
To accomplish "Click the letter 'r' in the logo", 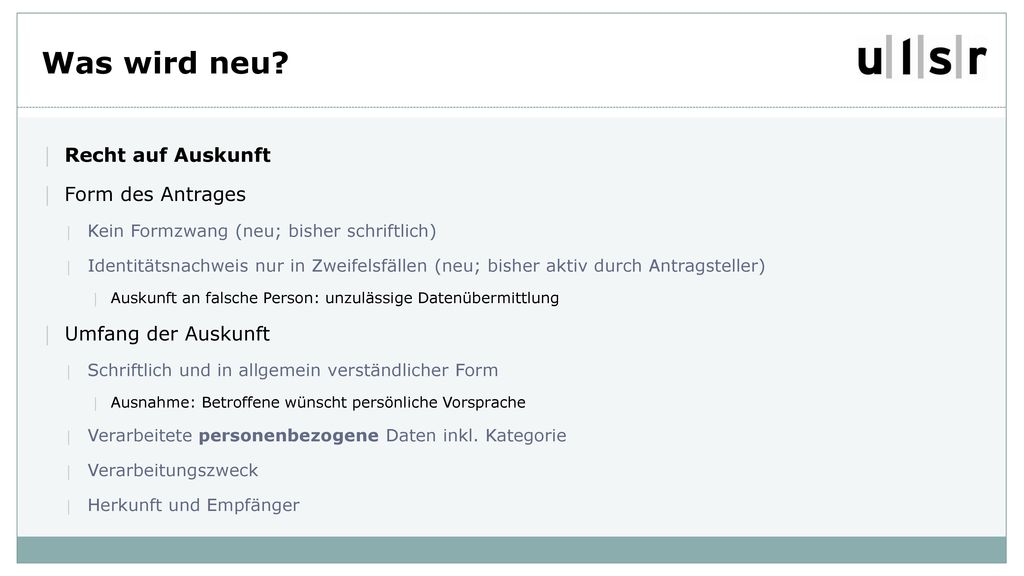I will click(977, 61).
